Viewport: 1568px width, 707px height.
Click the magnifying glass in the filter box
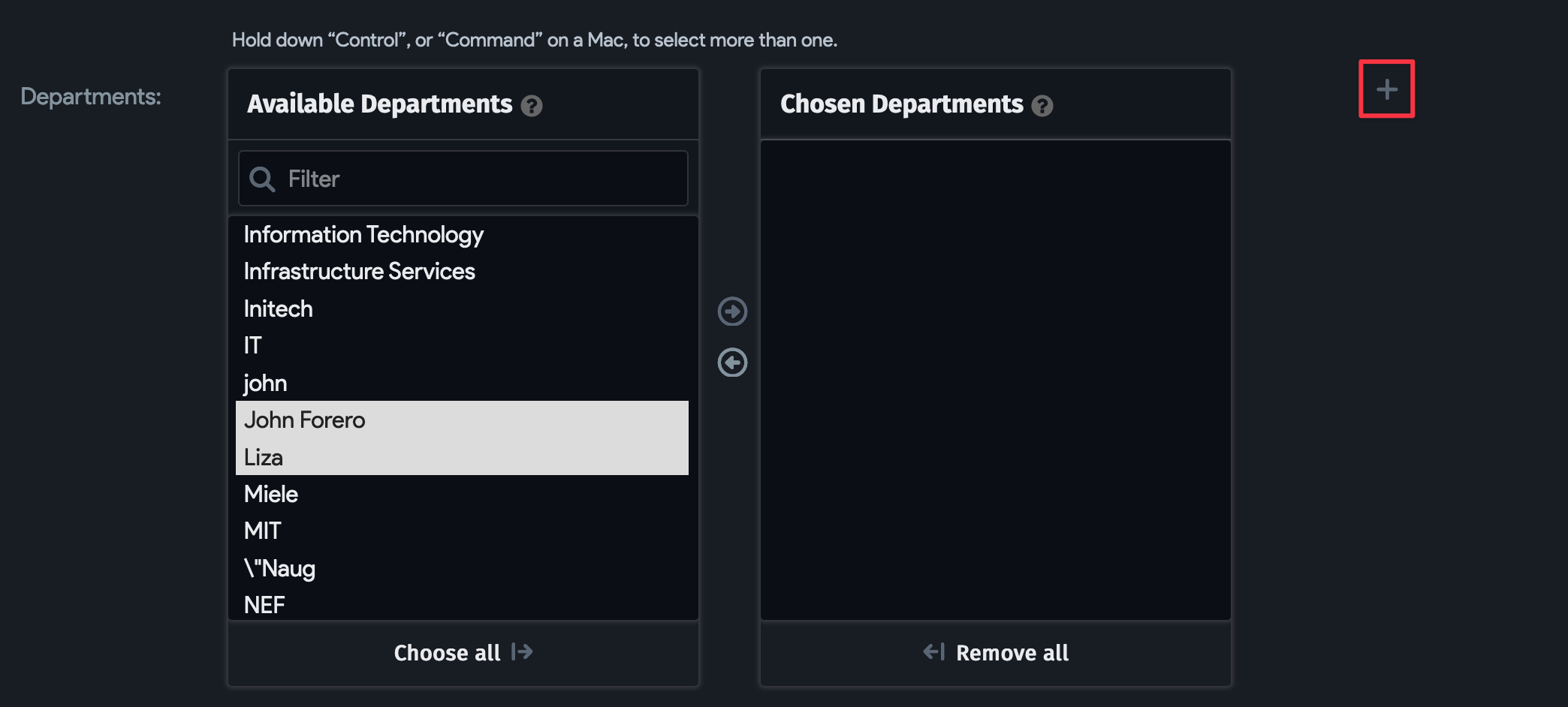tap(261, 179)
